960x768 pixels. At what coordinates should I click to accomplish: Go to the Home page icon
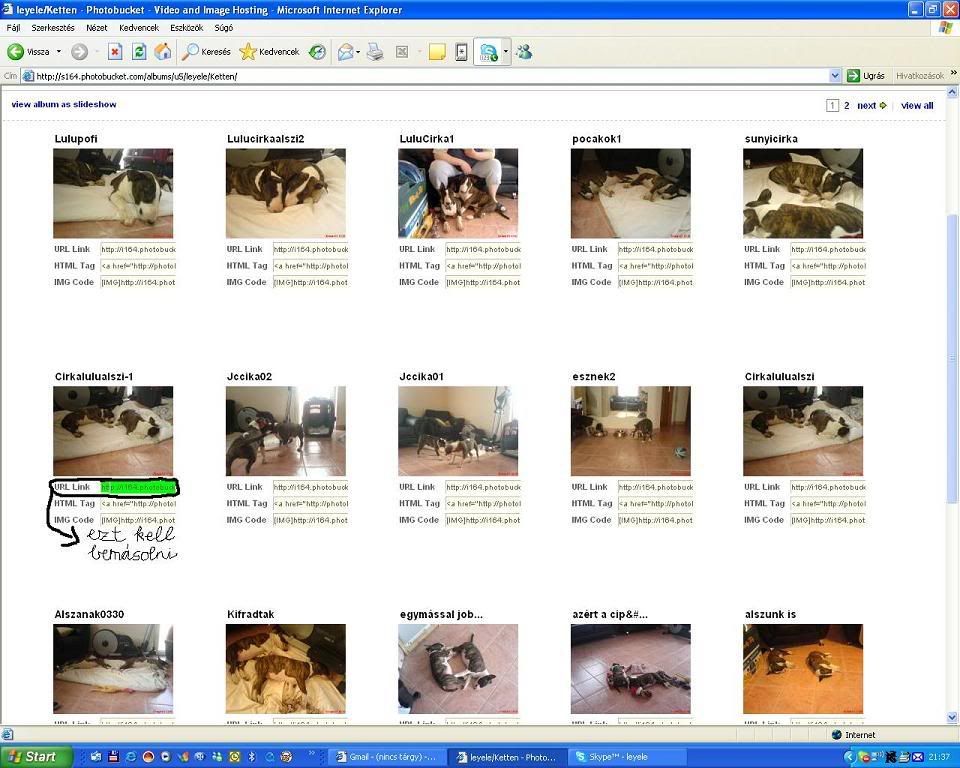pos(162,52)
